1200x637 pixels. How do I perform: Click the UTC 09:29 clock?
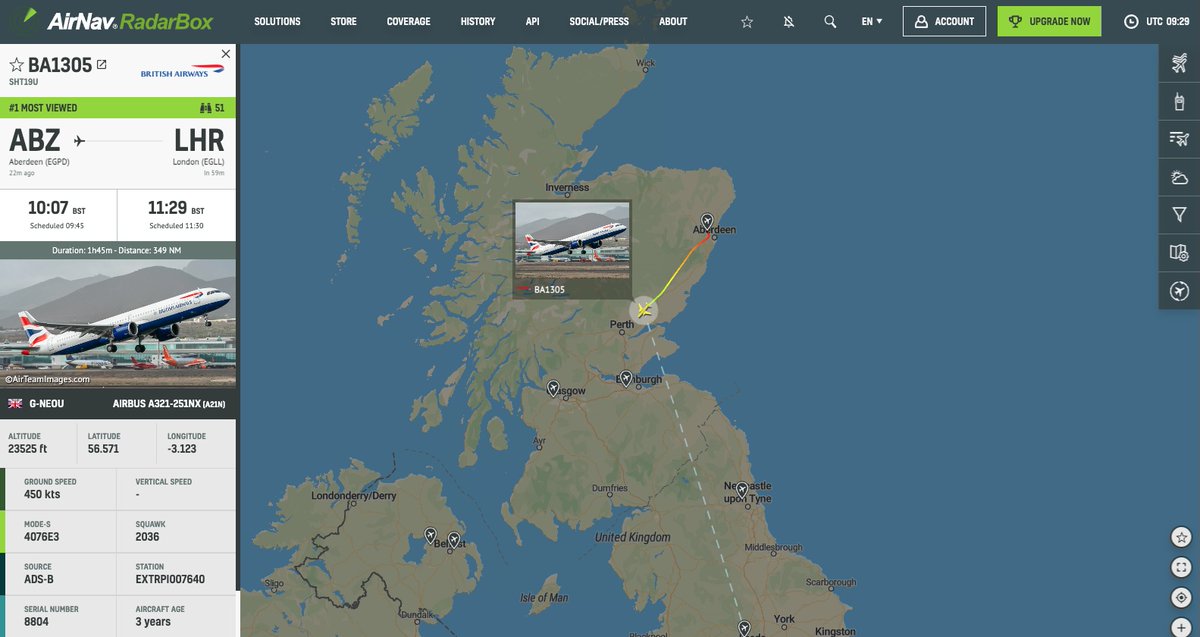coord(1157,21)
